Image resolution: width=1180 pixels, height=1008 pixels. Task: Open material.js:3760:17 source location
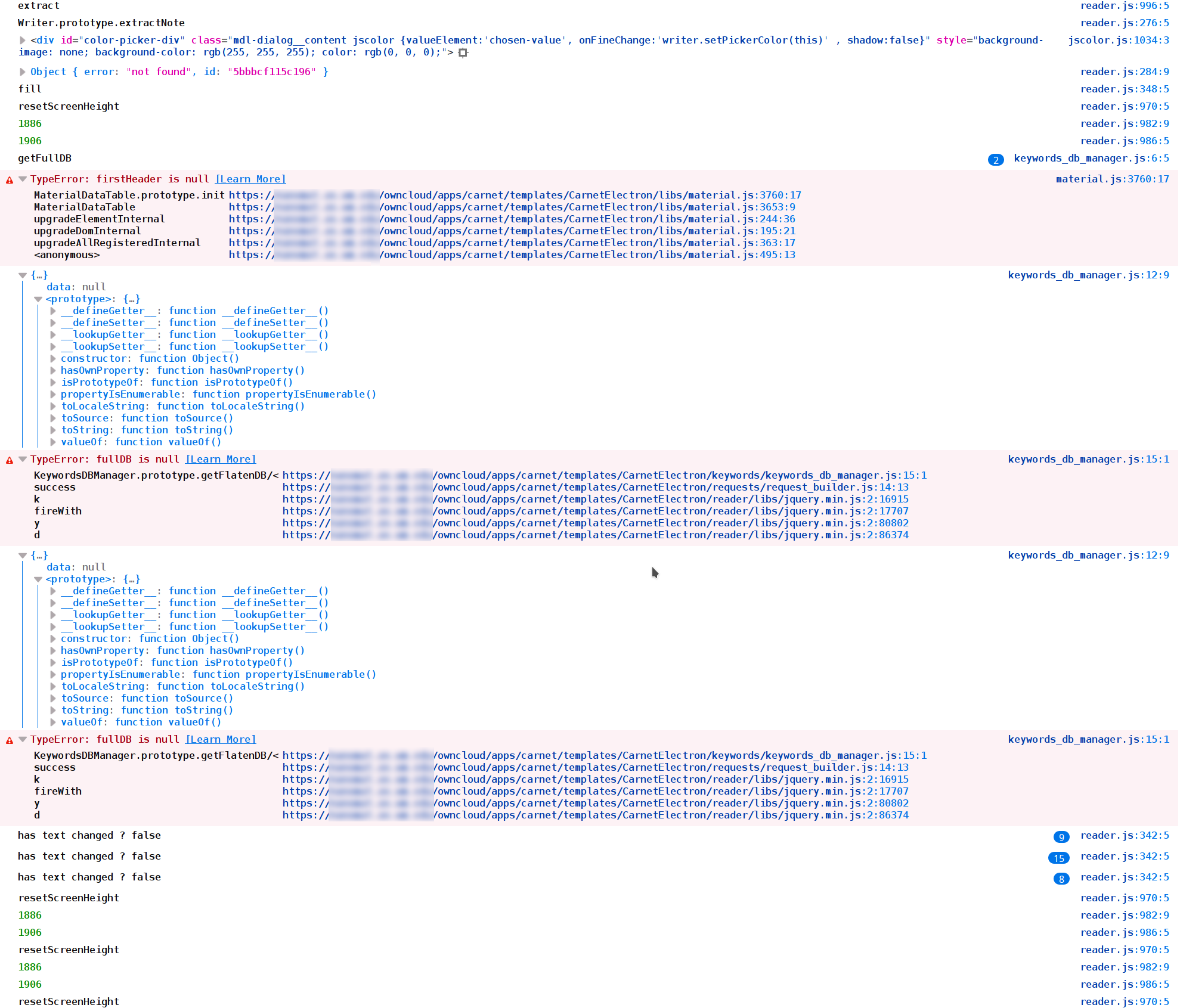pos(1113,179)
